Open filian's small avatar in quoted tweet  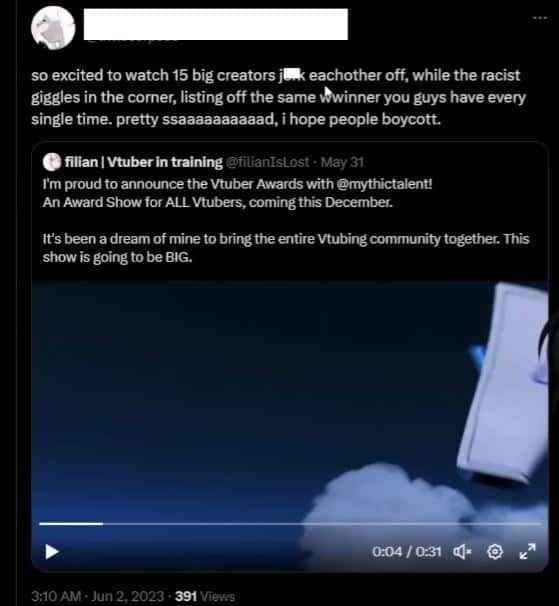click(x=52, y=162)
